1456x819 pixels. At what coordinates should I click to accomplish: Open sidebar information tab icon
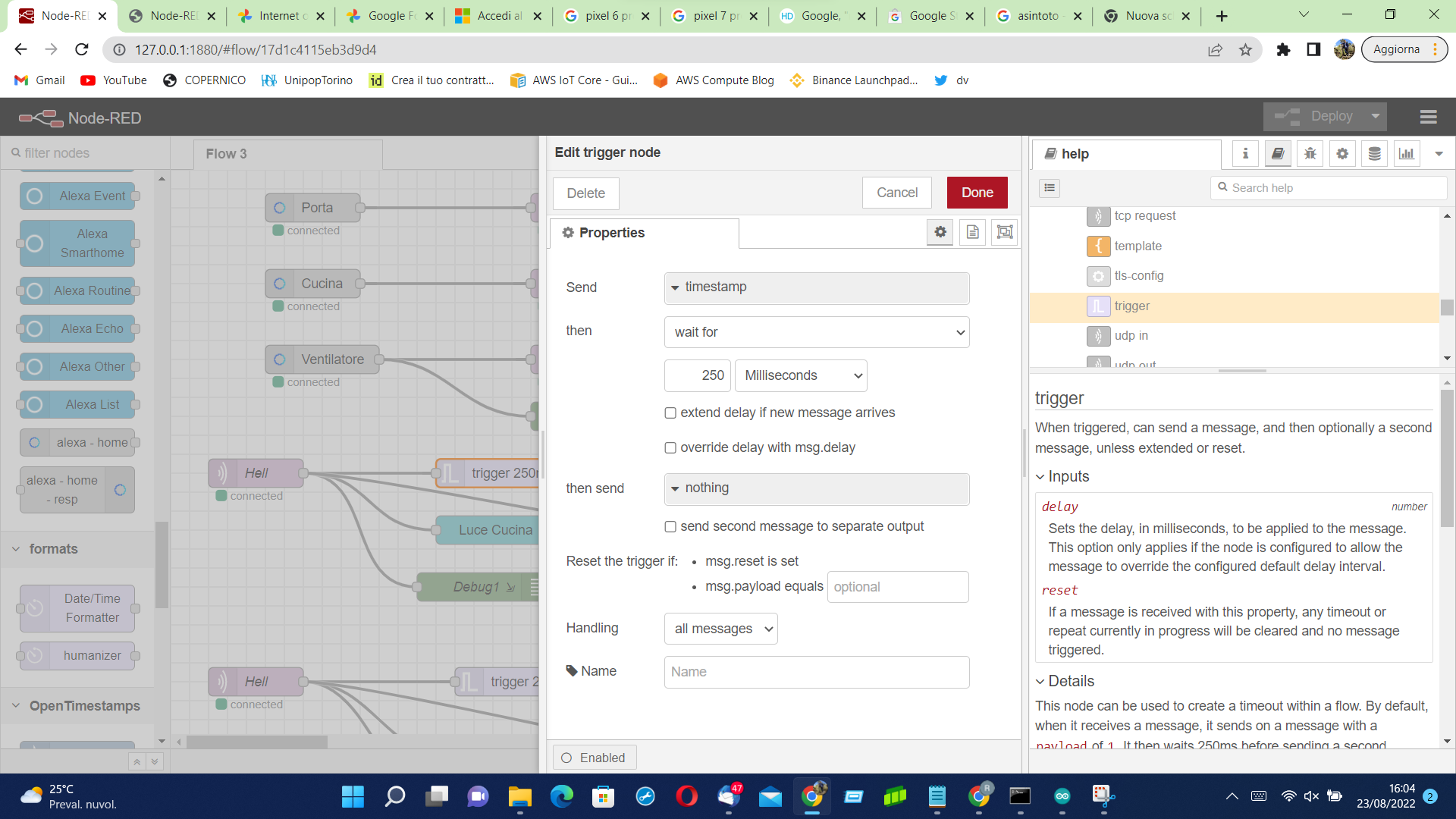tap(1245, 154)
